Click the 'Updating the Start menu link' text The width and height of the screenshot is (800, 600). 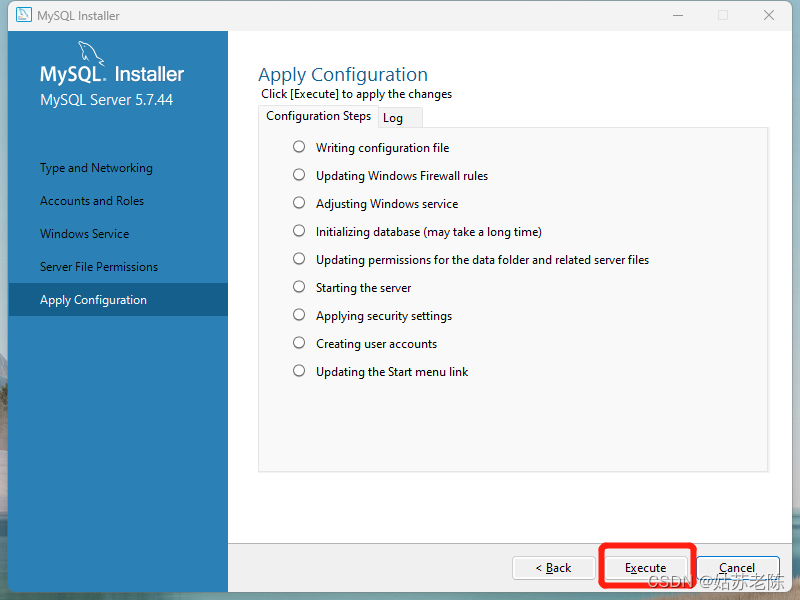[392, 372]
